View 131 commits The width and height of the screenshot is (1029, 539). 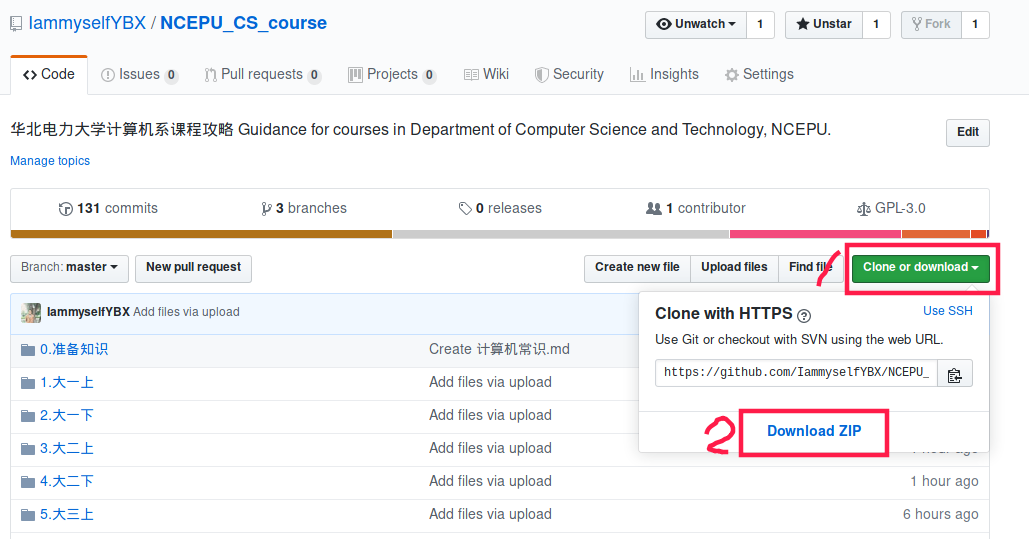coord(108,209)
